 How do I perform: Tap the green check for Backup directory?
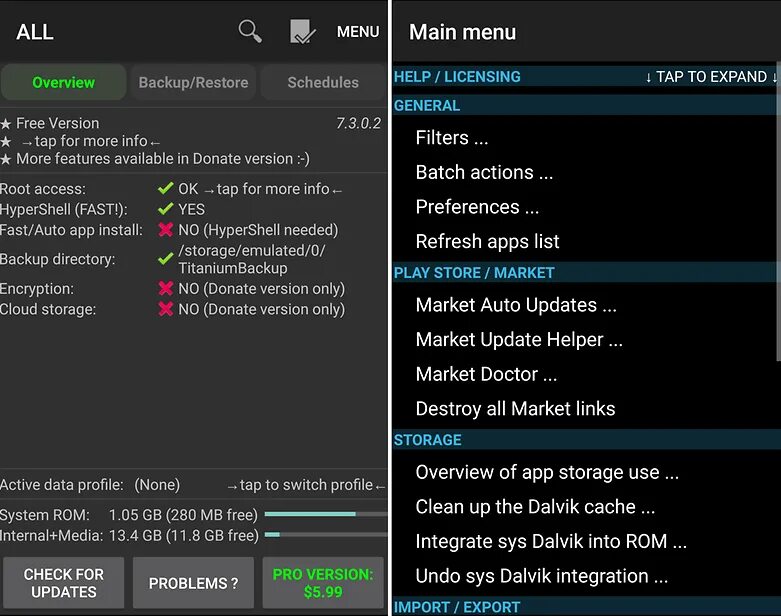[165, 259]
